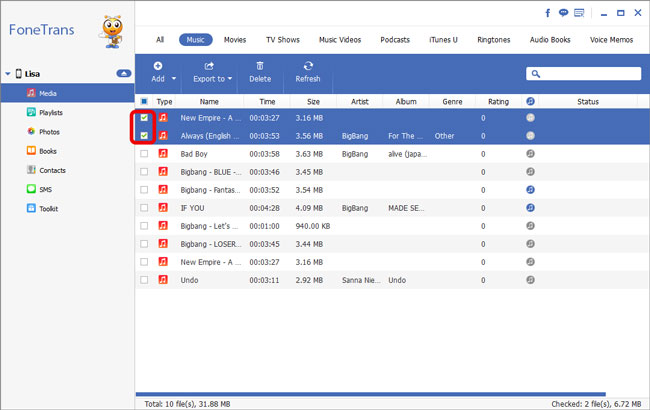650x410 pixels.
Task: Open the menu list icon in title bar
Action: [579, 13]
